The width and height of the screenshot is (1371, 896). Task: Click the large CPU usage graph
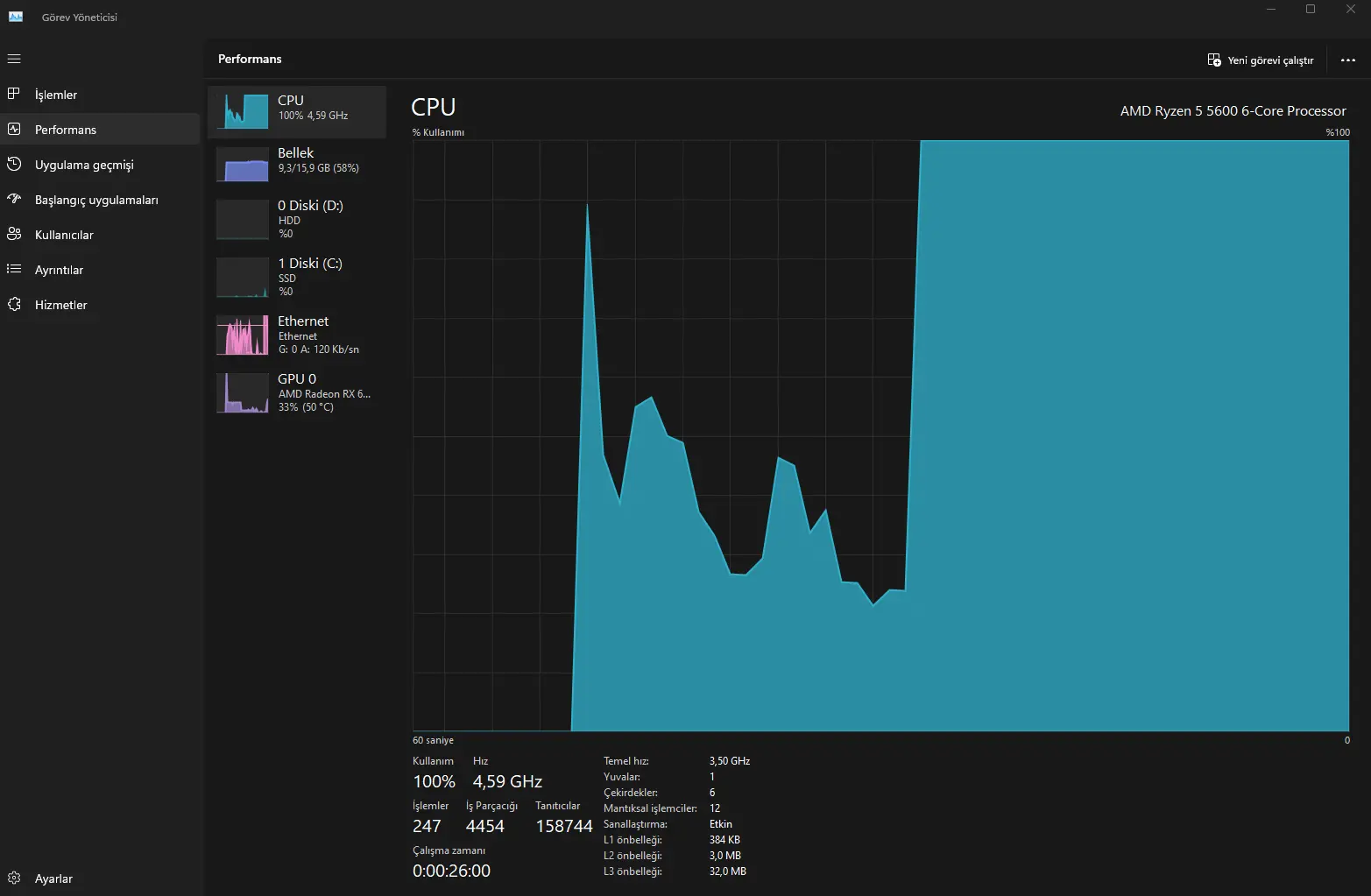click(x=880, y=435)
